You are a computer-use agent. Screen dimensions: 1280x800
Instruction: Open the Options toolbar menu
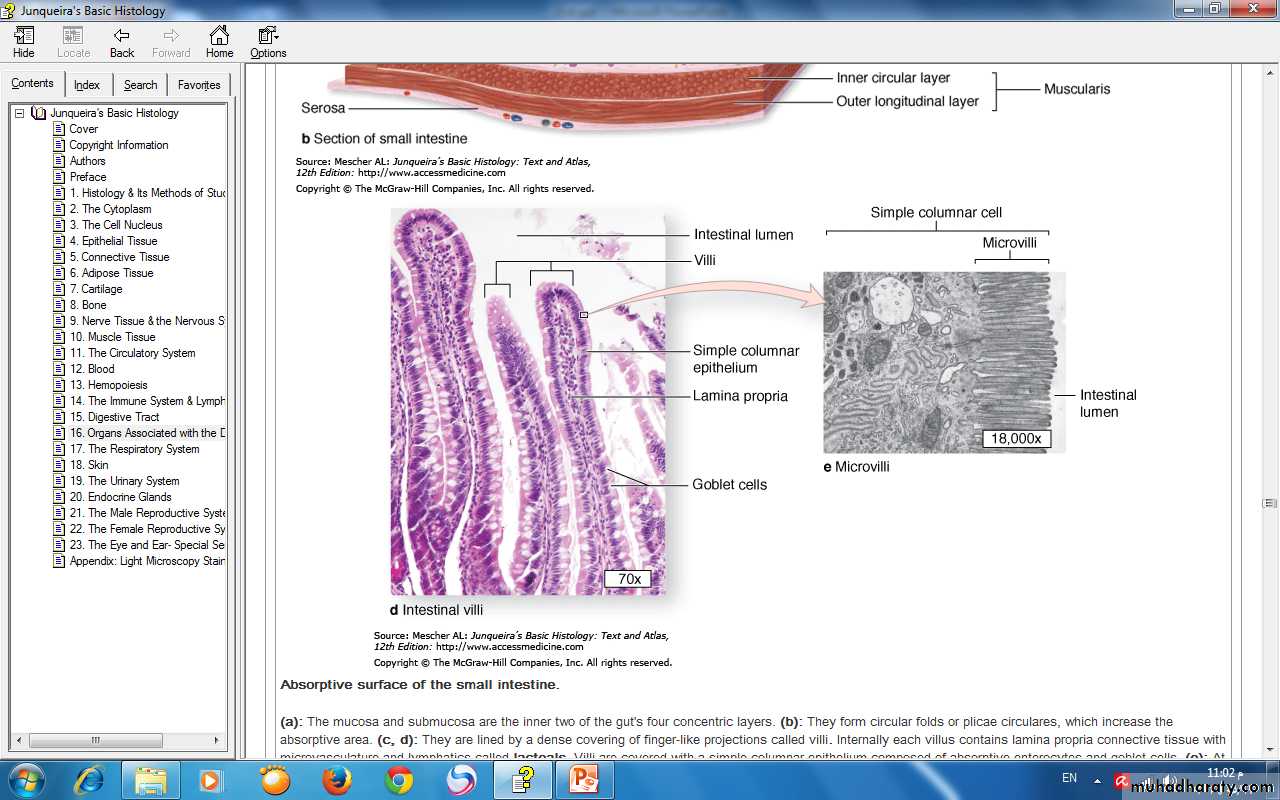click(x=268, y=42)
